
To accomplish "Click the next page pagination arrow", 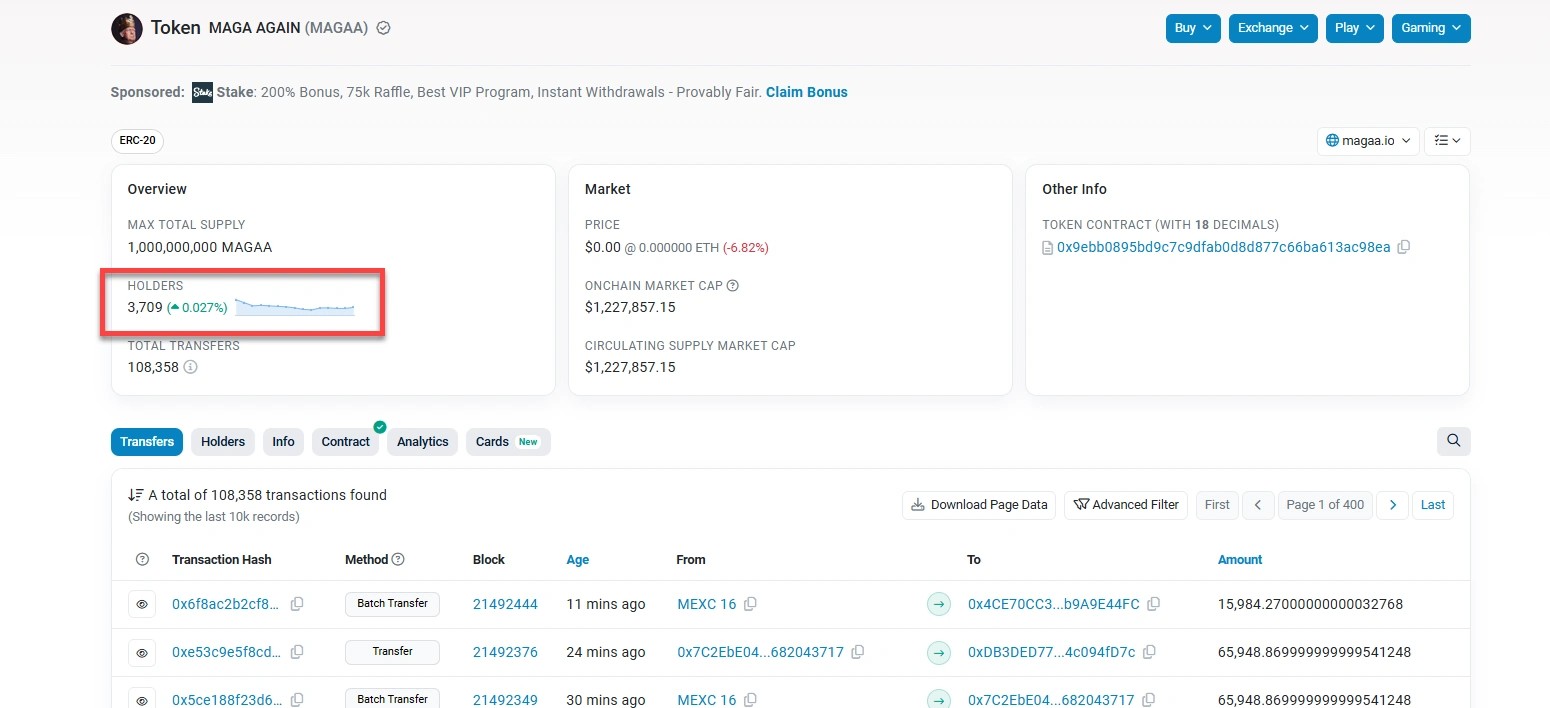I will (1392, 505).
